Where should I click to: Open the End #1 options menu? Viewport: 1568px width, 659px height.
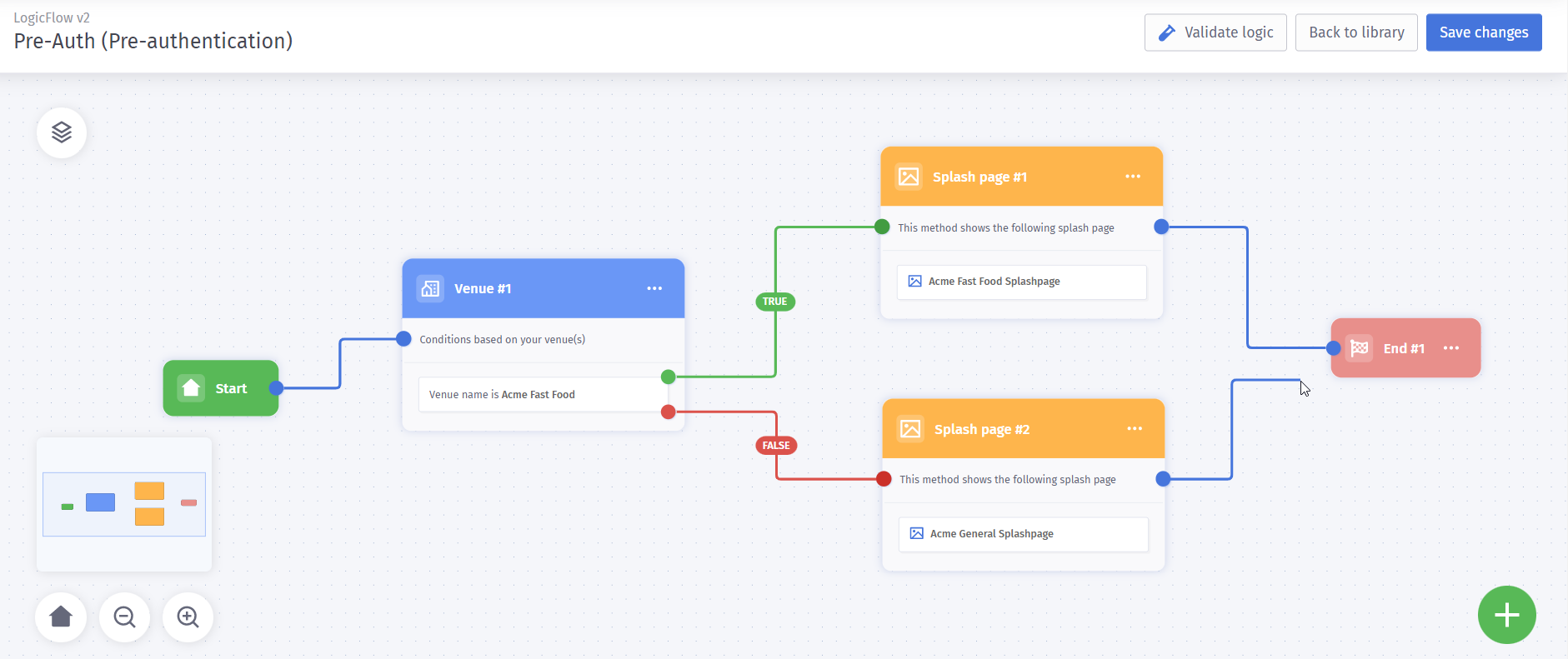[1451, 348]
